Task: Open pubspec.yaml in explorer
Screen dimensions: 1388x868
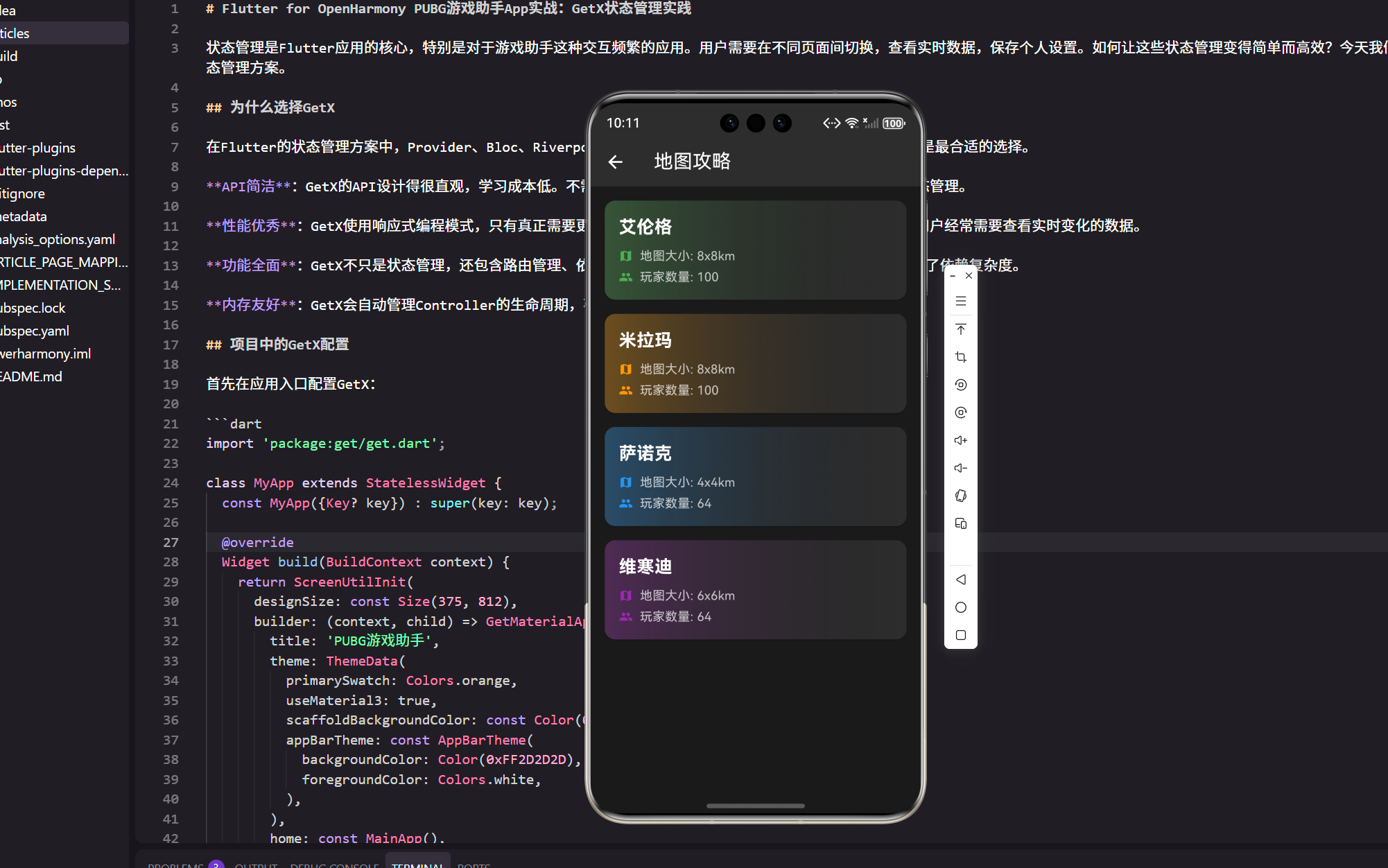Action: (64, 331)
